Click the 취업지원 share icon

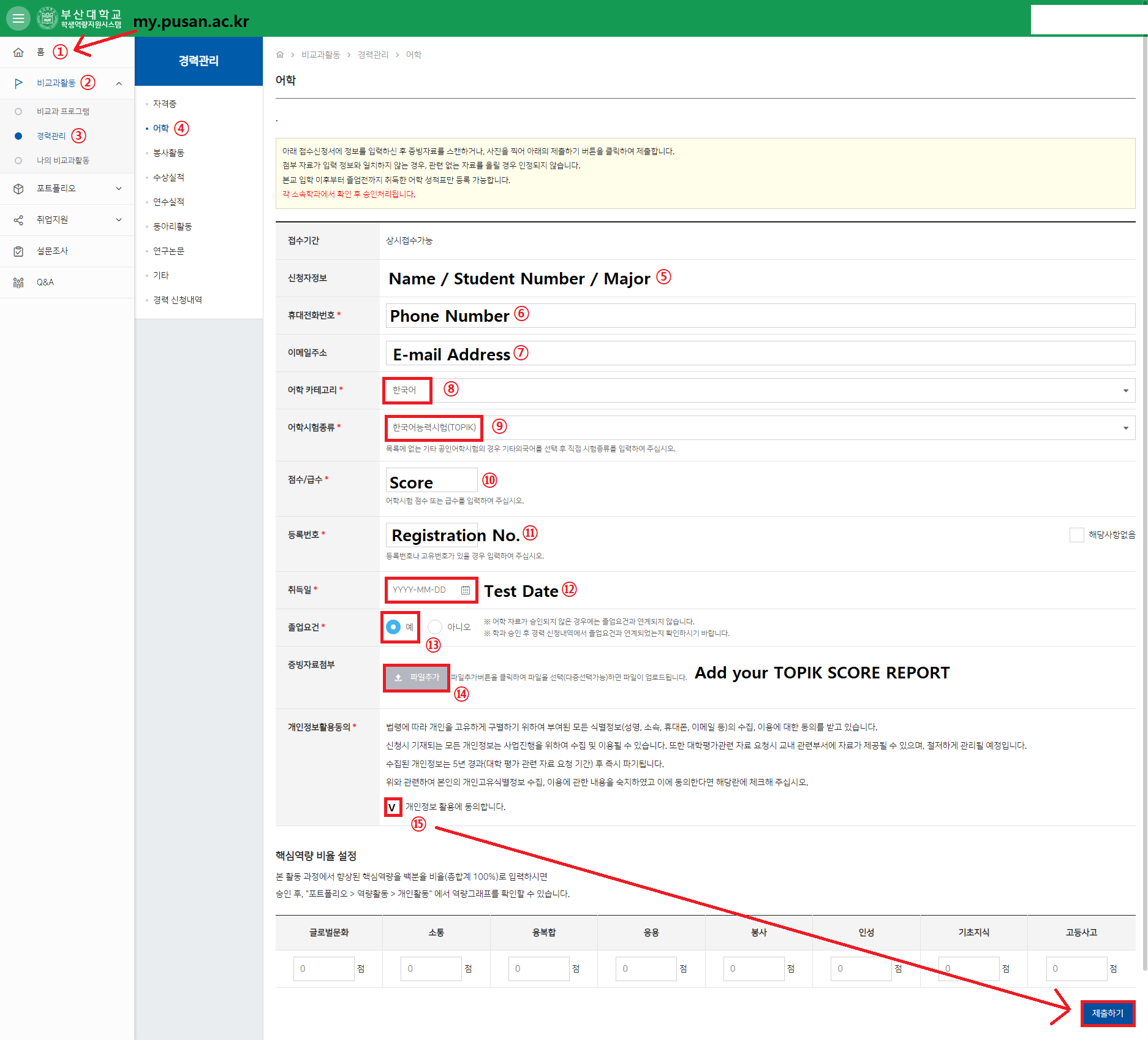click(18, 220)
